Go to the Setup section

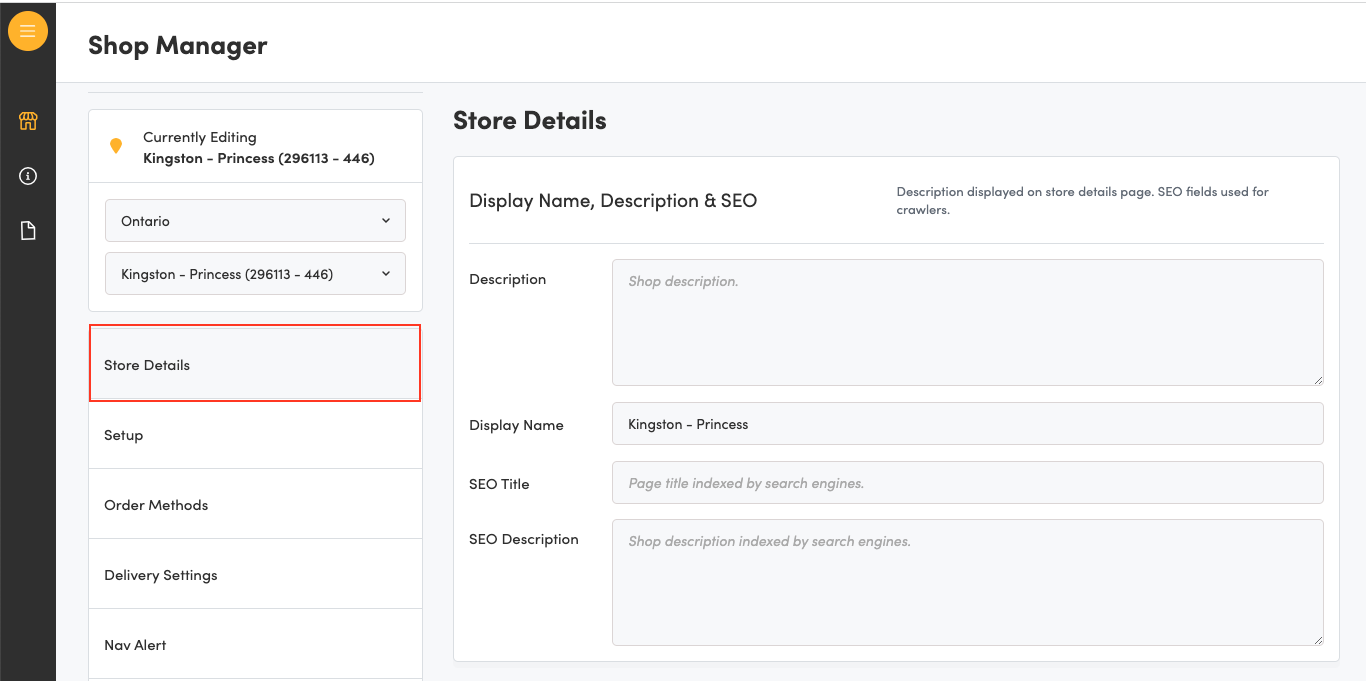(x=255, y=435)
